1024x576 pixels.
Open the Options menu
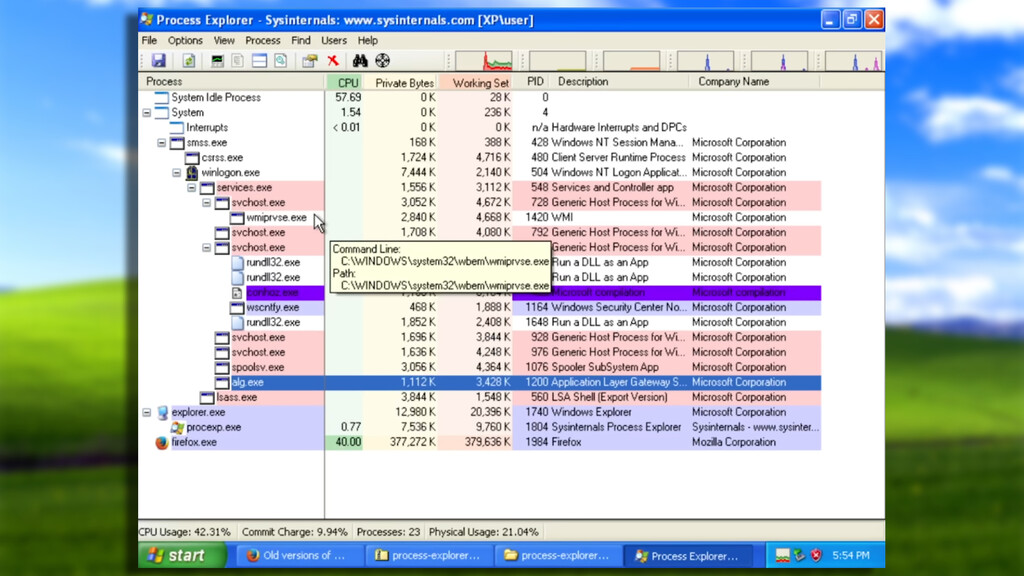pyautogui.click(x=185, y=40)
